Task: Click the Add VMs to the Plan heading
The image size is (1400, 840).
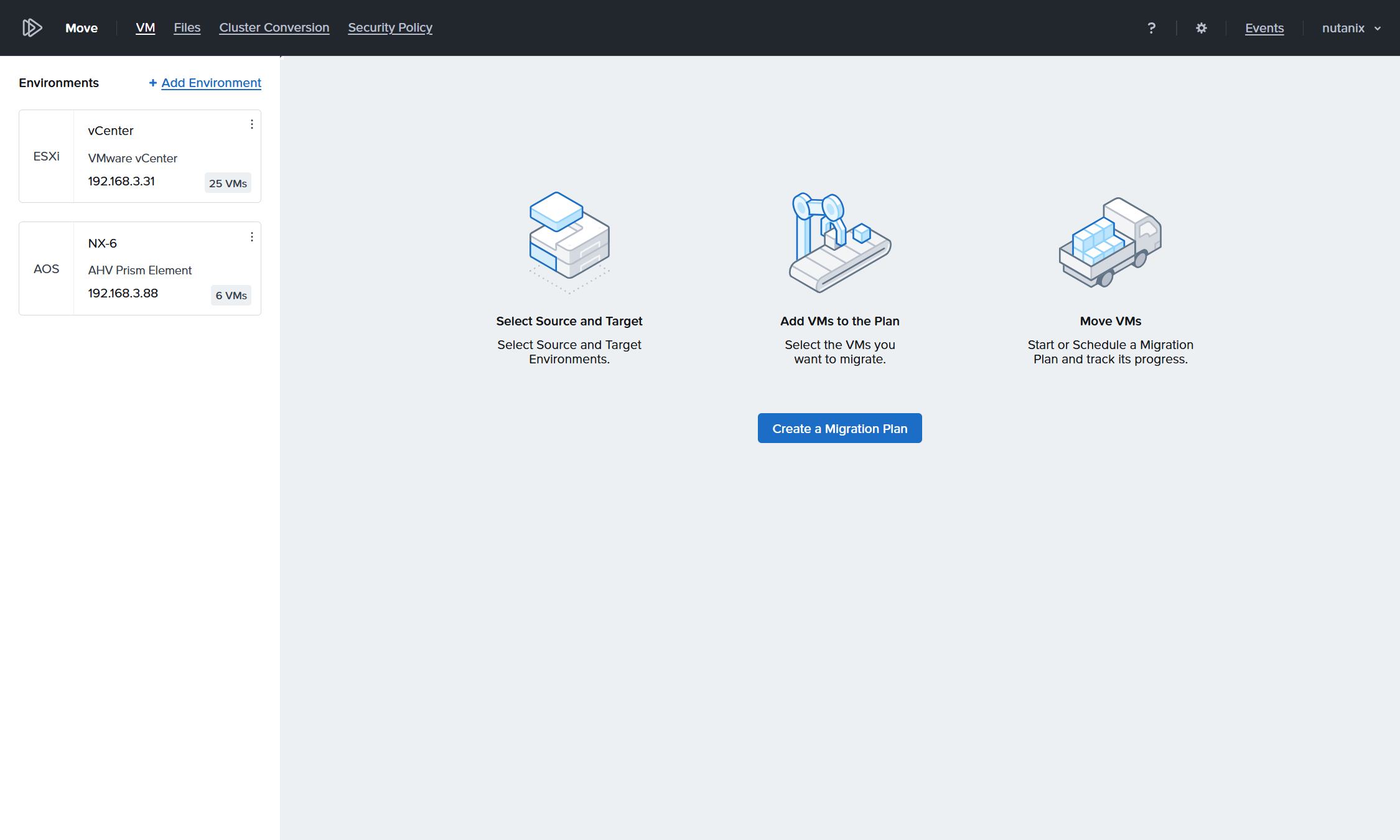Action: (x=840, y=321)
